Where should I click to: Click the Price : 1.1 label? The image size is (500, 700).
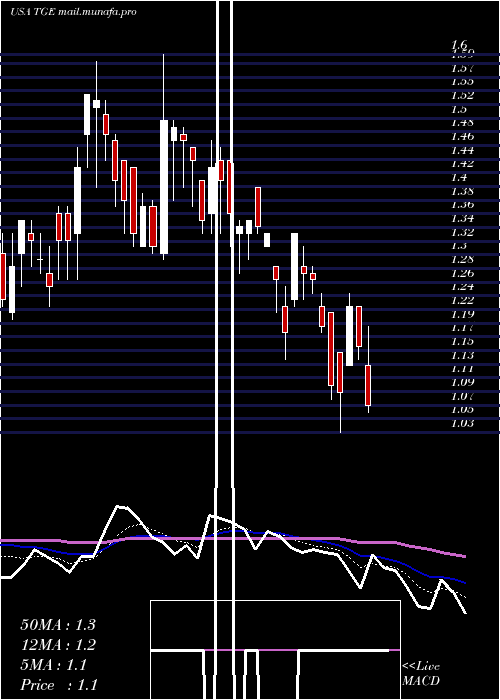click(x=59, y=685)
